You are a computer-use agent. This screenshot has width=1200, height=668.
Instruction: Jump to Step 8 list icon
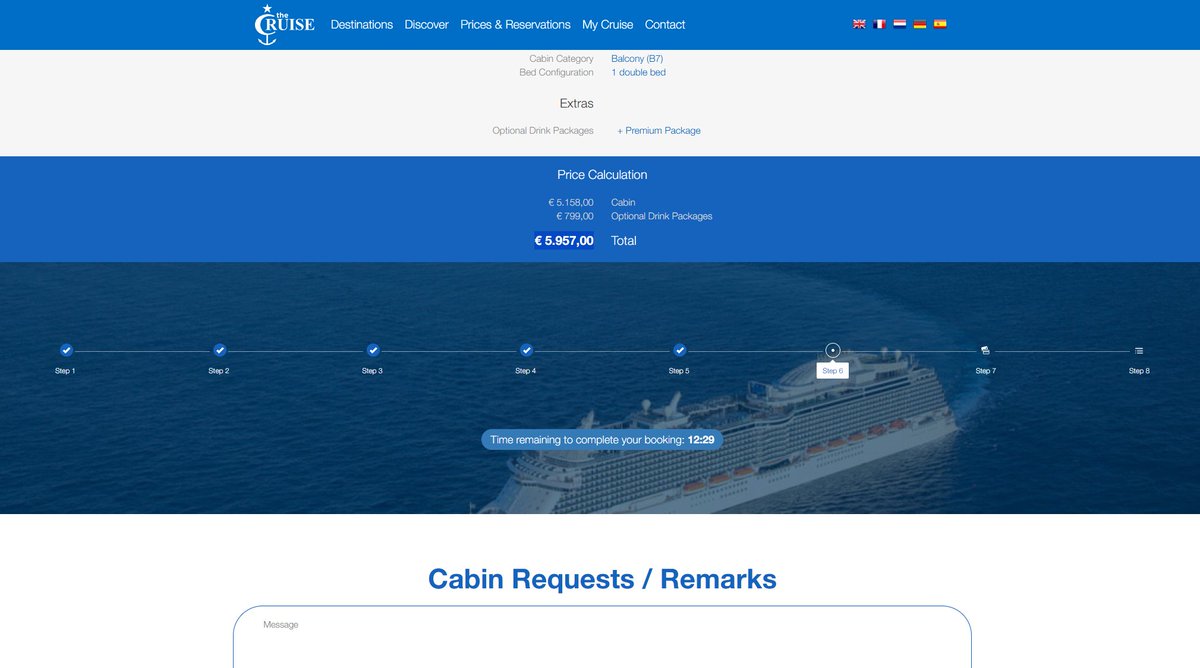coord(1139,350)
